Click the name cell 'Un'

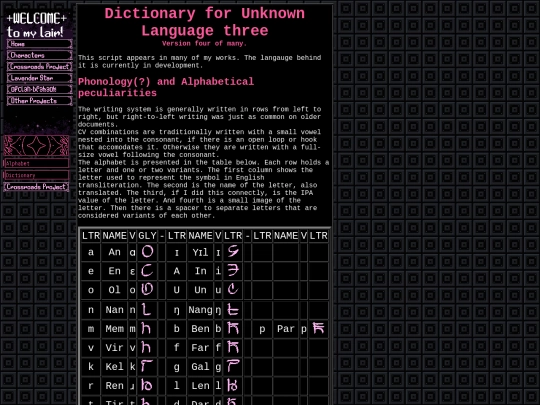(x=200, y=290)
